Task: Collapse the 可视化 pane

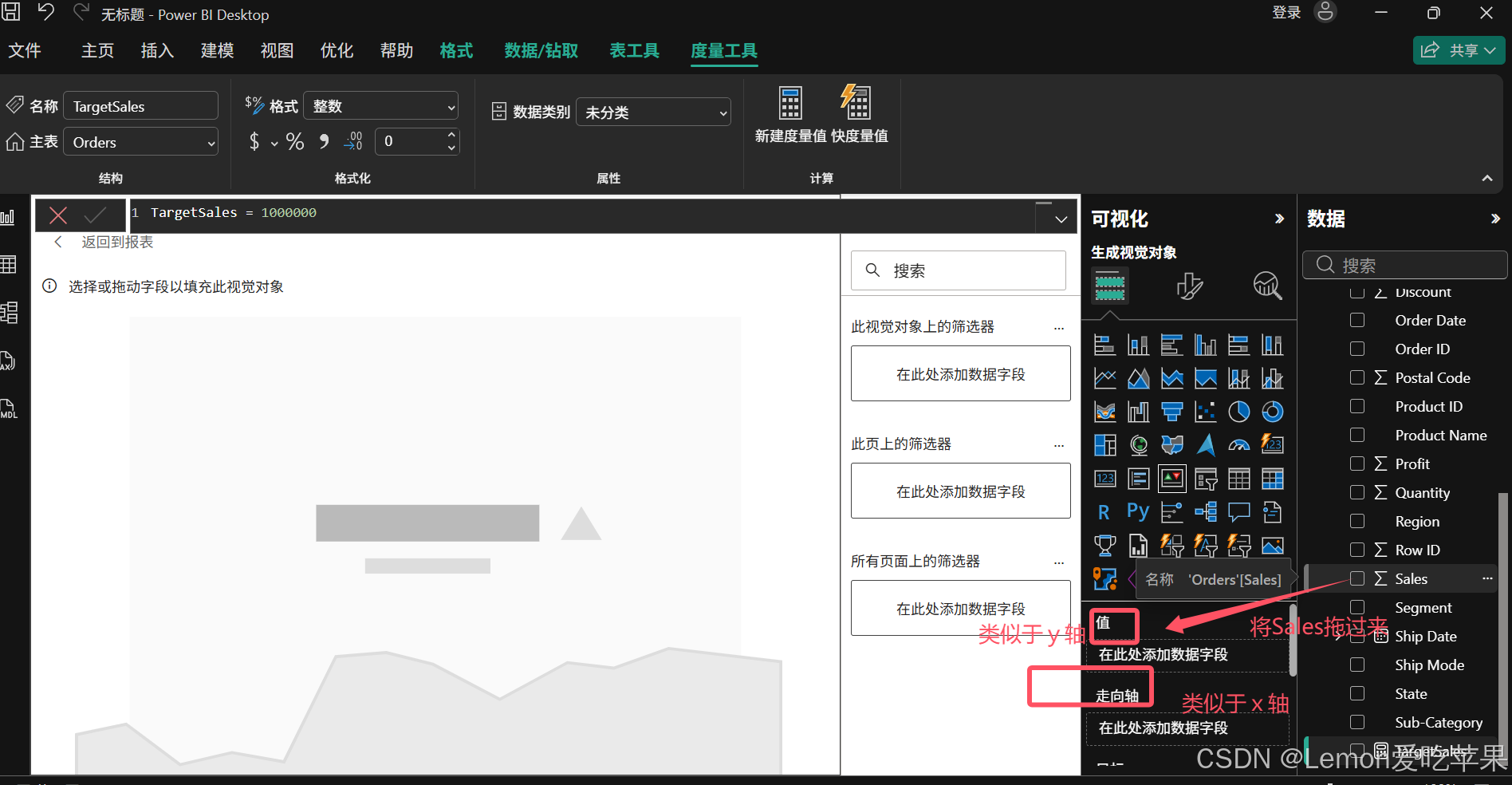Action: [x=1279, y=219]
